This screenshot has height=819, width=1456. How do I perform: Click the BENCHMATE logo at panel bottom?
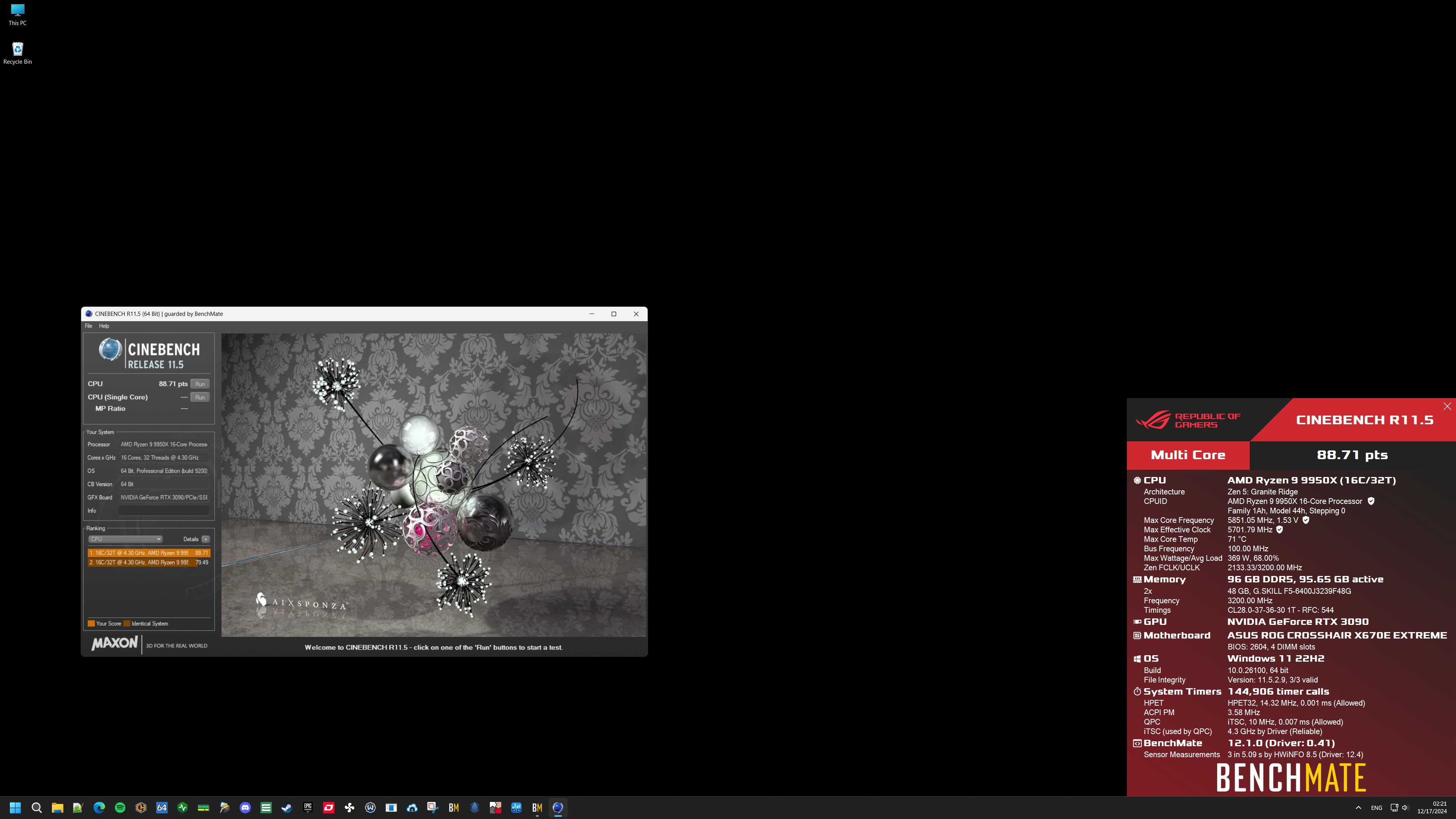click(x=1291, y=778)
